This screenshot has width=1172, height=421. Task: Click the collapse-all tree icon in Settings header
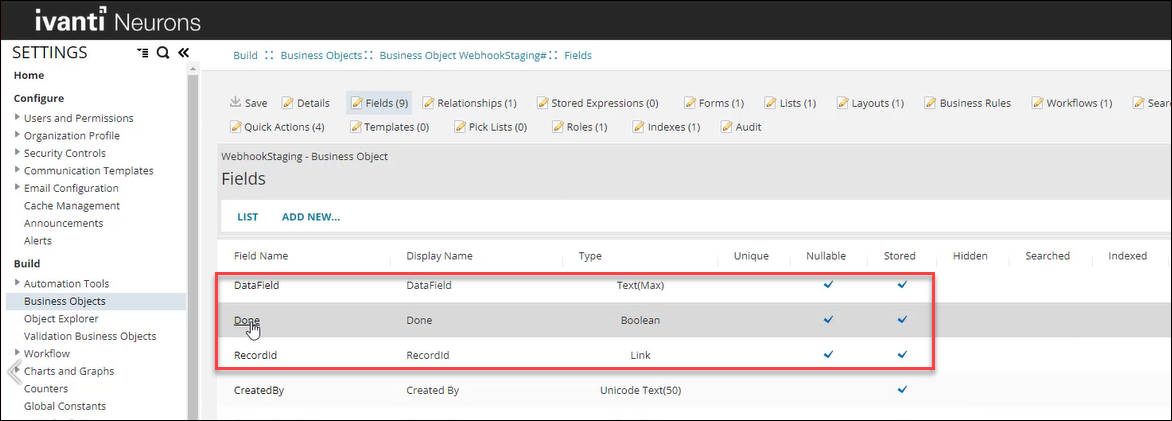pyautogui.click(x=143, y=53)
